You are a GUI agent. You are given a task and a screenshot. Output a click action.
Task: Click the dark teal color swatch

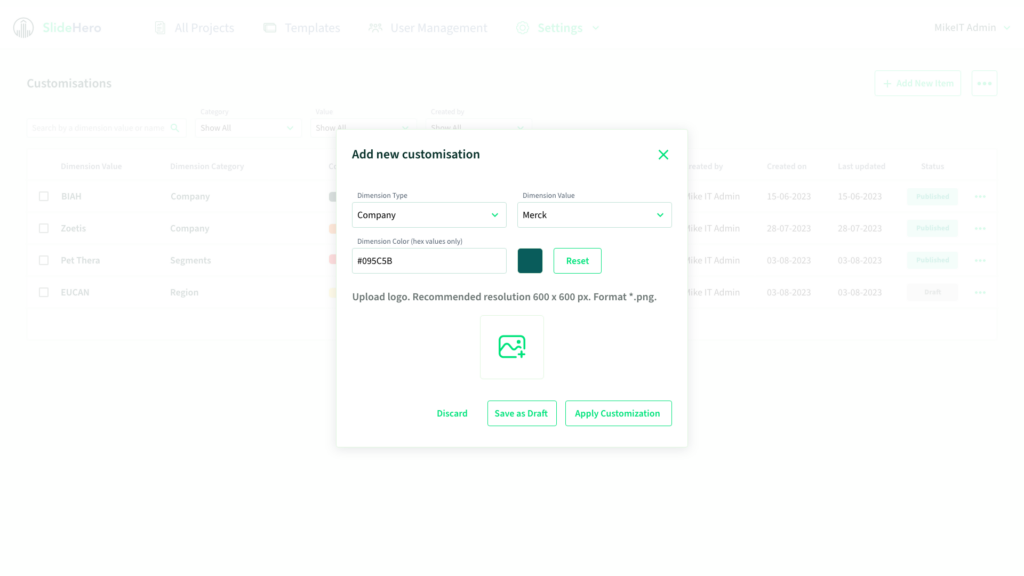[x=530, y=261]
